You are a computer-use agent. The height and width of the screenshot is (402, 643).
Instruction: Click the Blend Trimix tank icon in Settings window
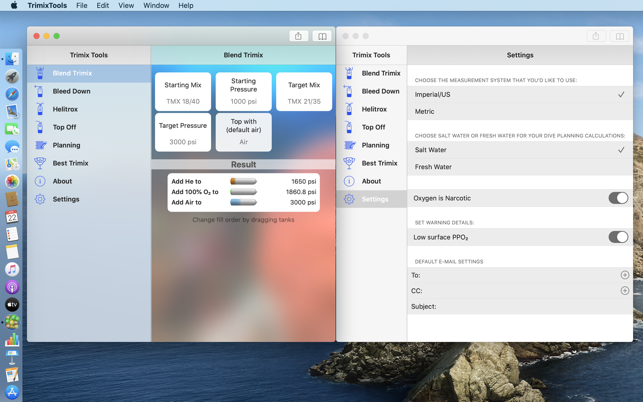[349, 73]
